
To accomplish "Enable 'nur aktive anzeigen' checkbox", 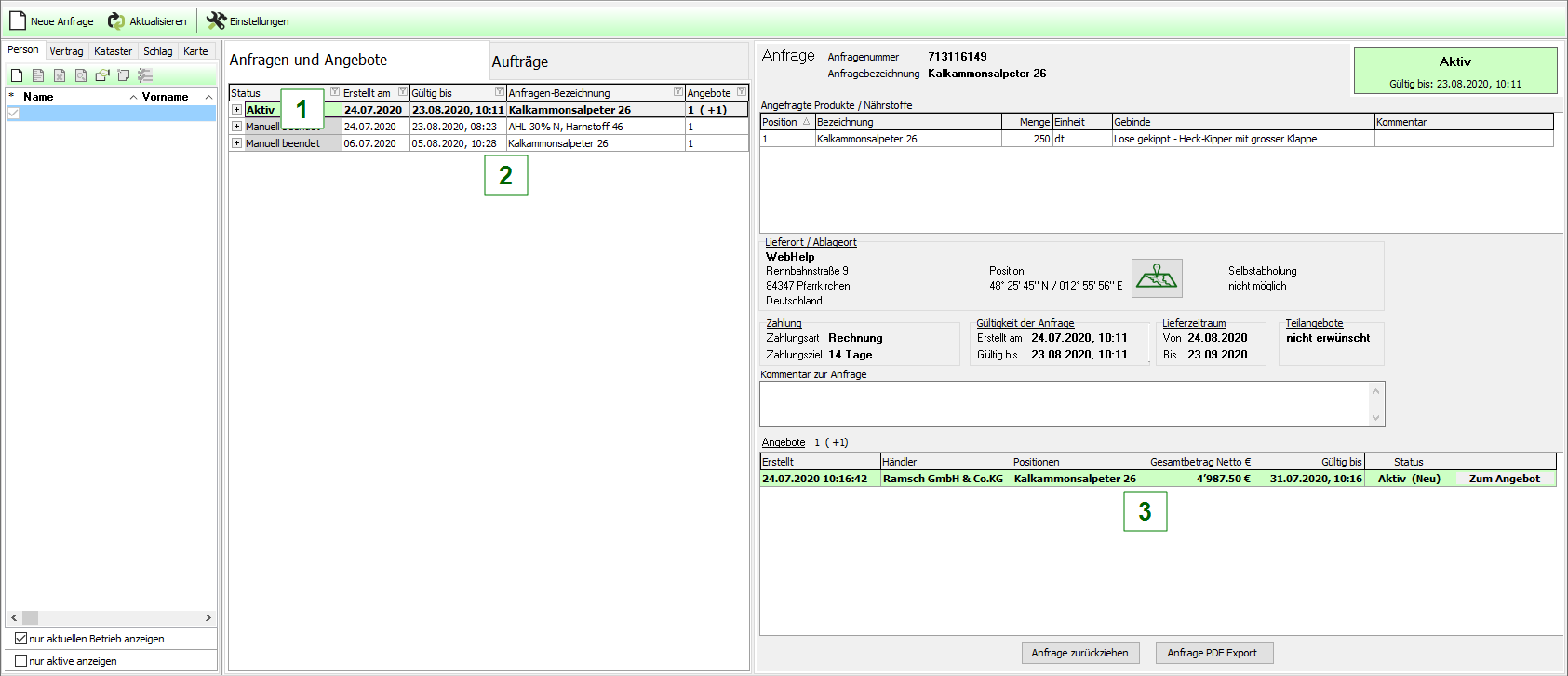I will click(x=20, y=661).
